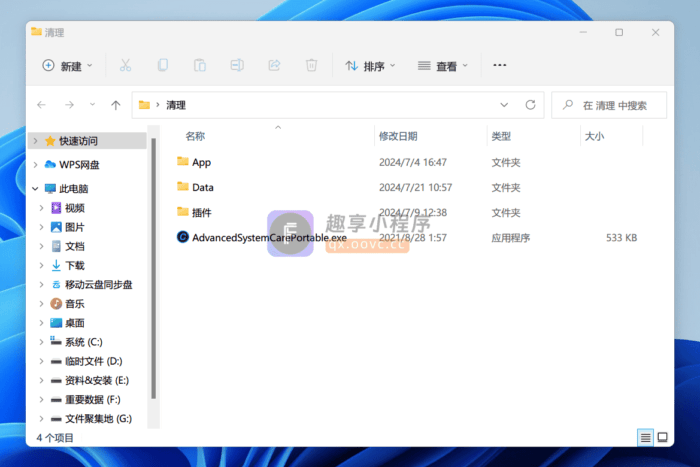Go up one folder level
Screen dimensions: 700x467
click(x=116, y=105)
